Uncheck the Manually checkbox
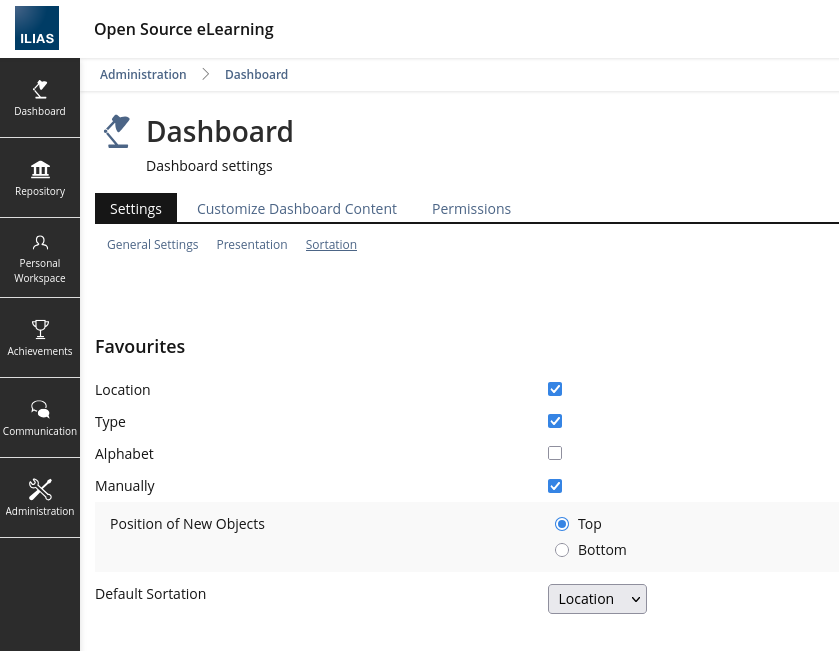Viewport: 839px width, 651px height. (555, 486)
